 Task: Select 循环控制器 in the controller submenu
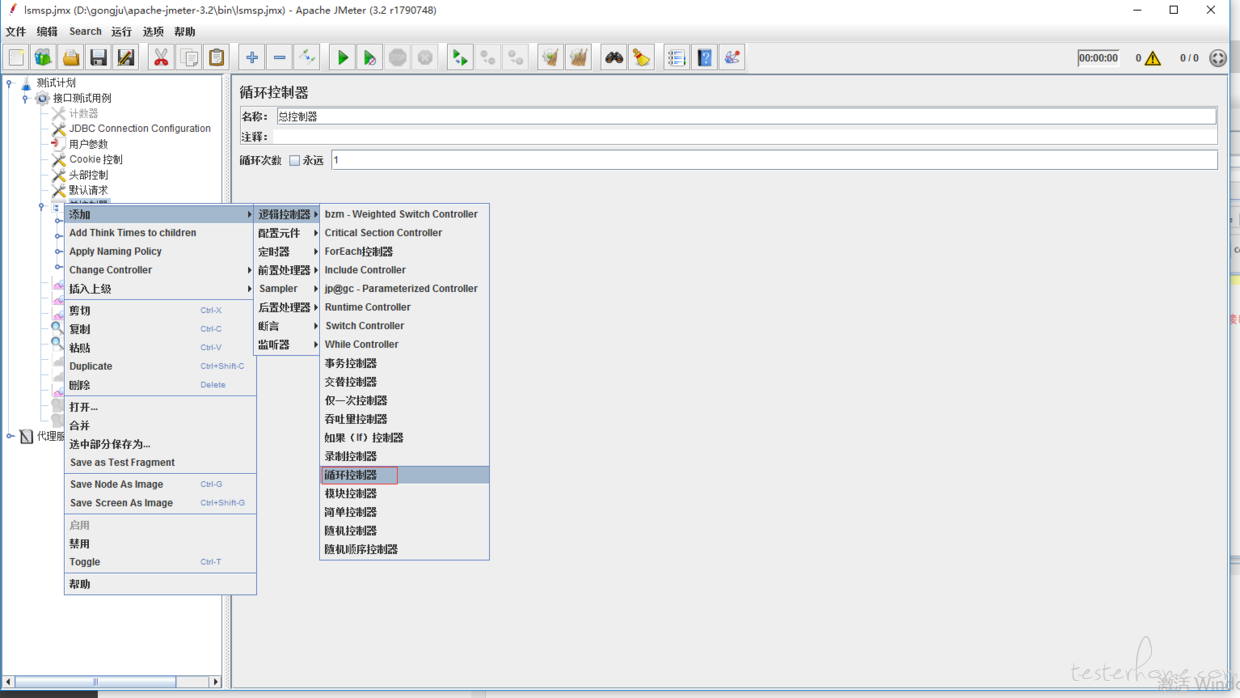coord(404,475)
